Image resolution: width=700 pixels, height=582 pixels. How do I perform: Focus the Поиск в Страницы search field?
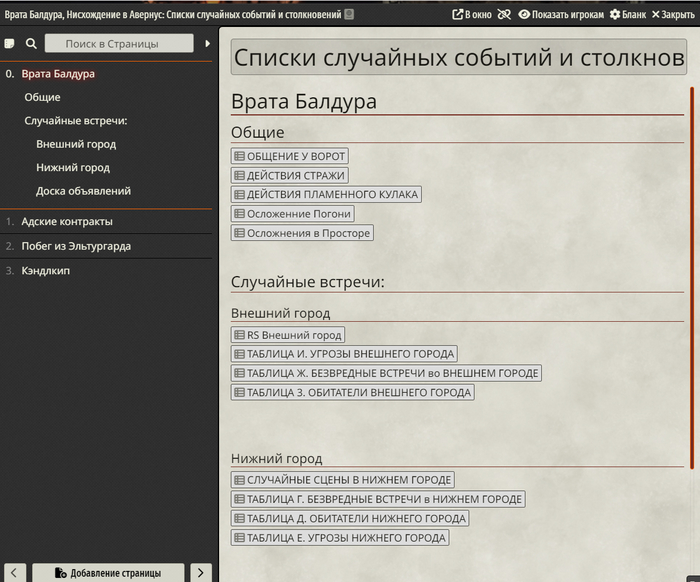(120, 44)
